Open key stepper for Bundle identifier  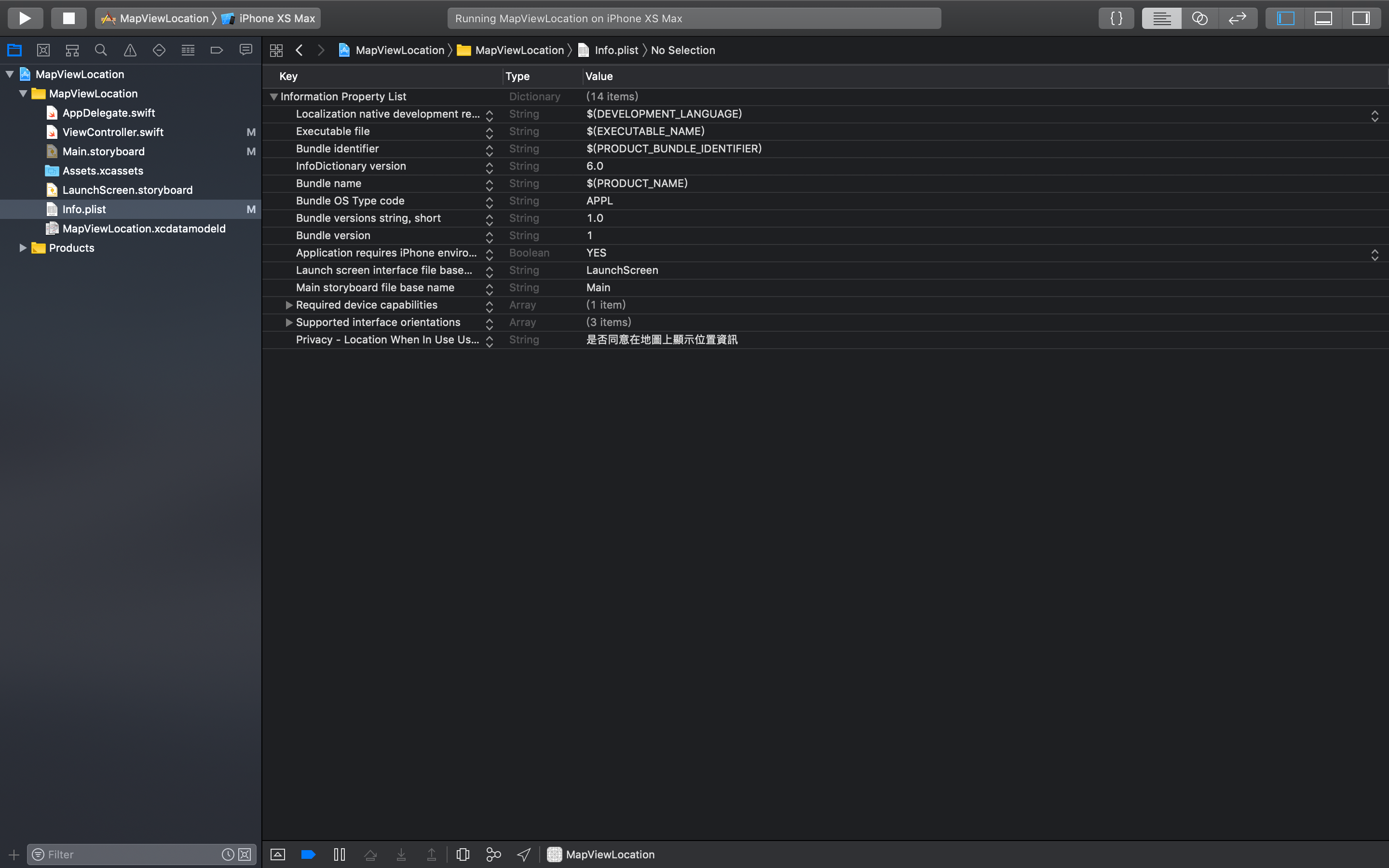(490, 150)
